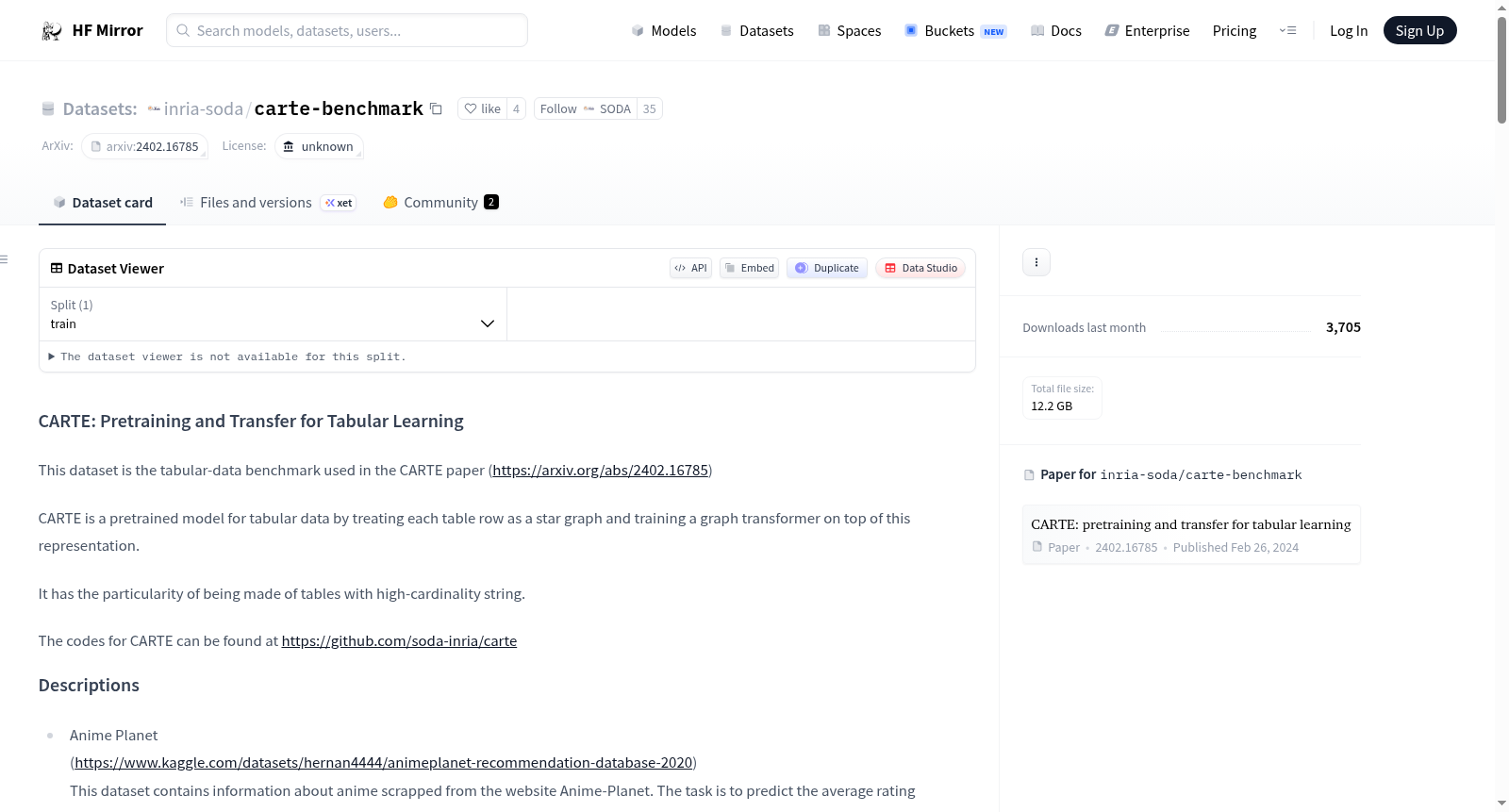Screen dimensions: 1509x812
Task: Click the Follow SODA button
Action: coord(586,108)
